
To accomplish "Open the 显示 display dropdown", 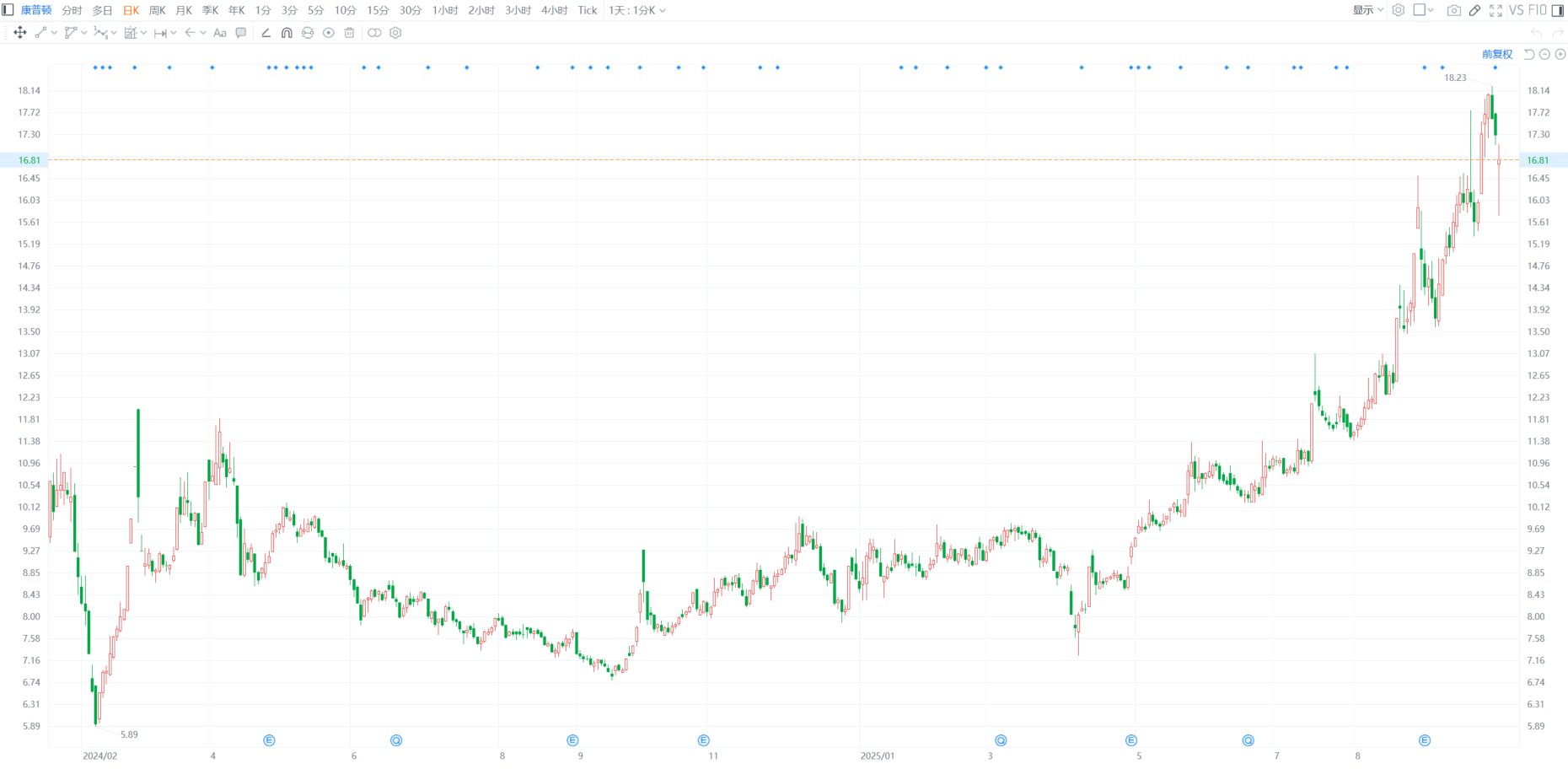I will tap(1367, 10).
